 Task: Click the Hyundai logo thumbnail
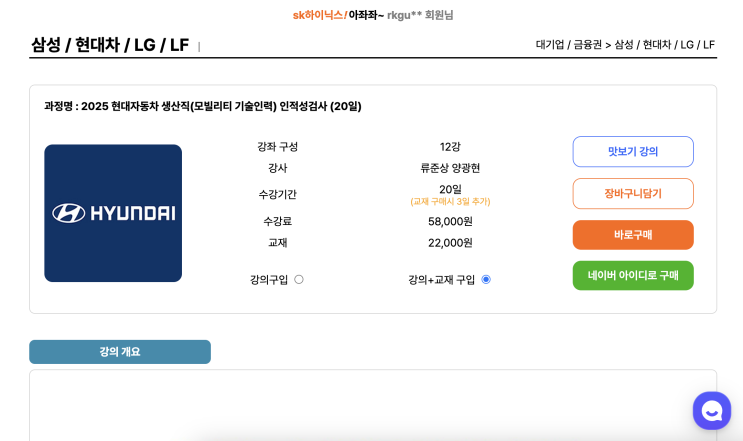[113, 213]
